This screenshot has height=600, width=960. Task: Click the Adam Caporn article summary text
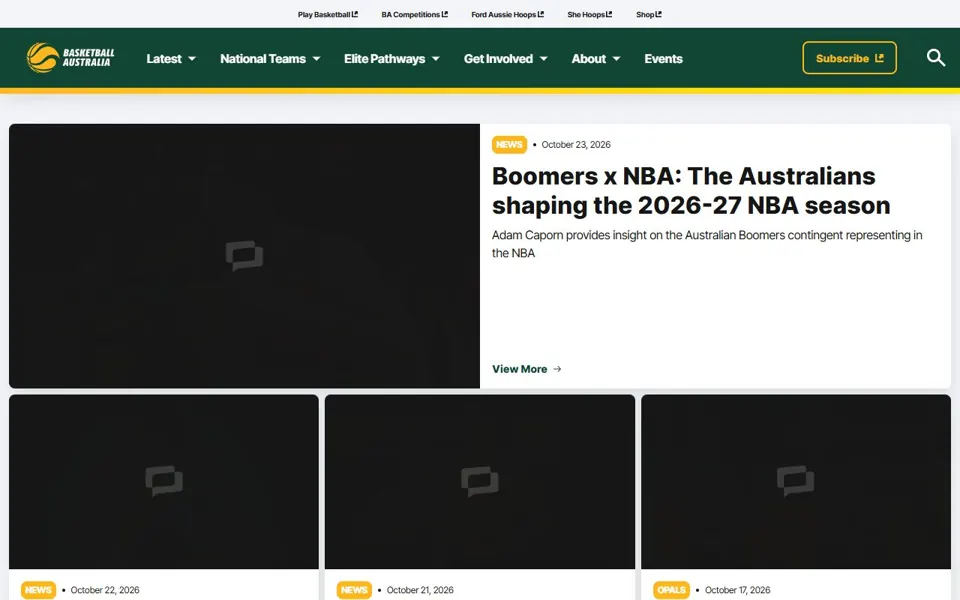click(707, 244)
